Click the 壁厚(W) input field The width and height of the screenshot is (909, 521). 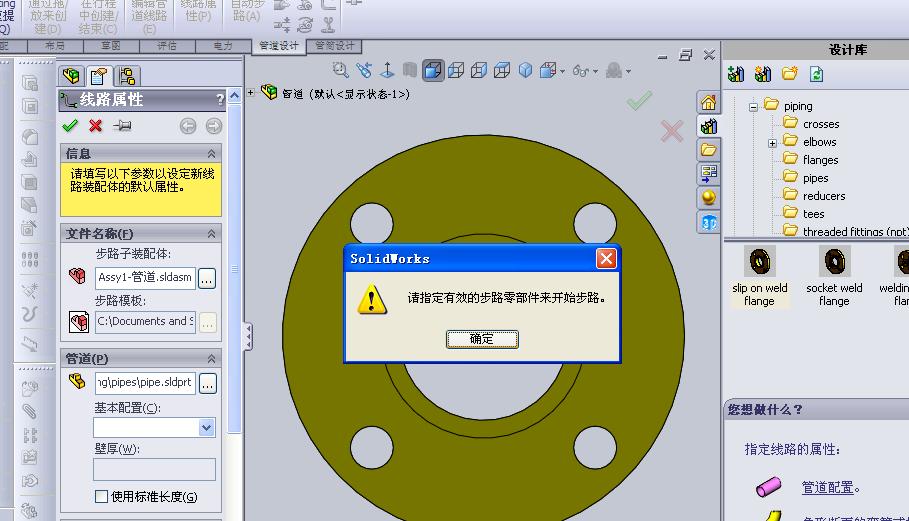click(154, 469)
